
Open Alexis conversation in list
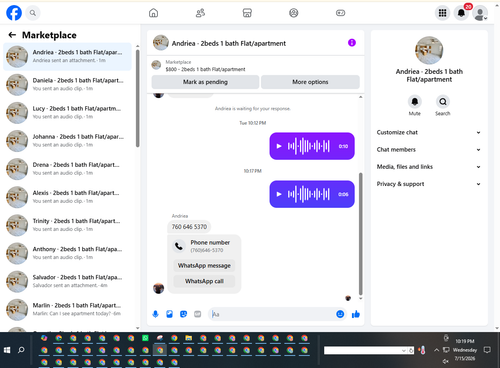pos(68,197)
